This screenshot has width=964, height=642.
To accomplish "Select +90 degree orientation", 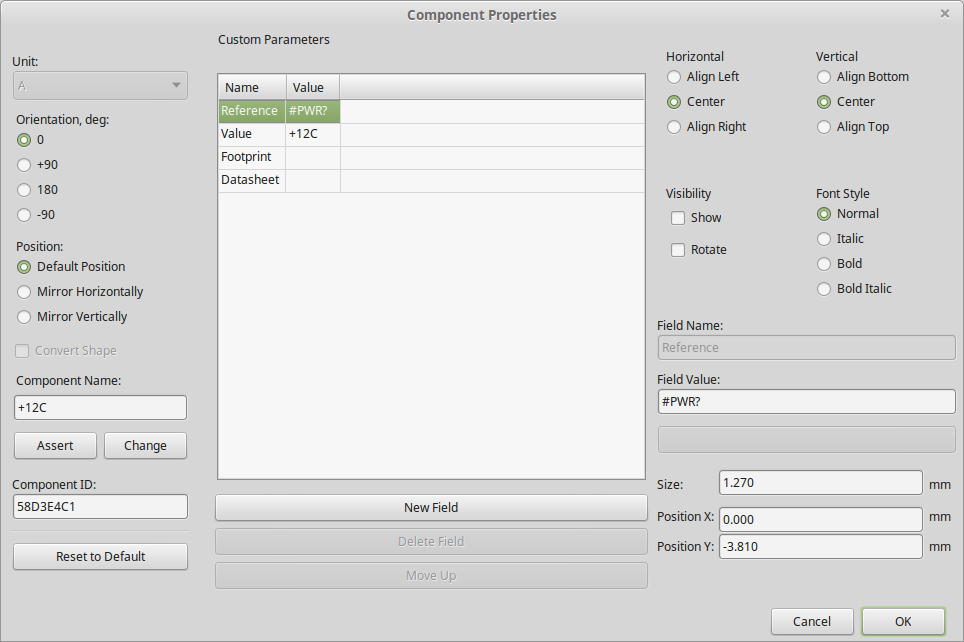I will point(25,165).
